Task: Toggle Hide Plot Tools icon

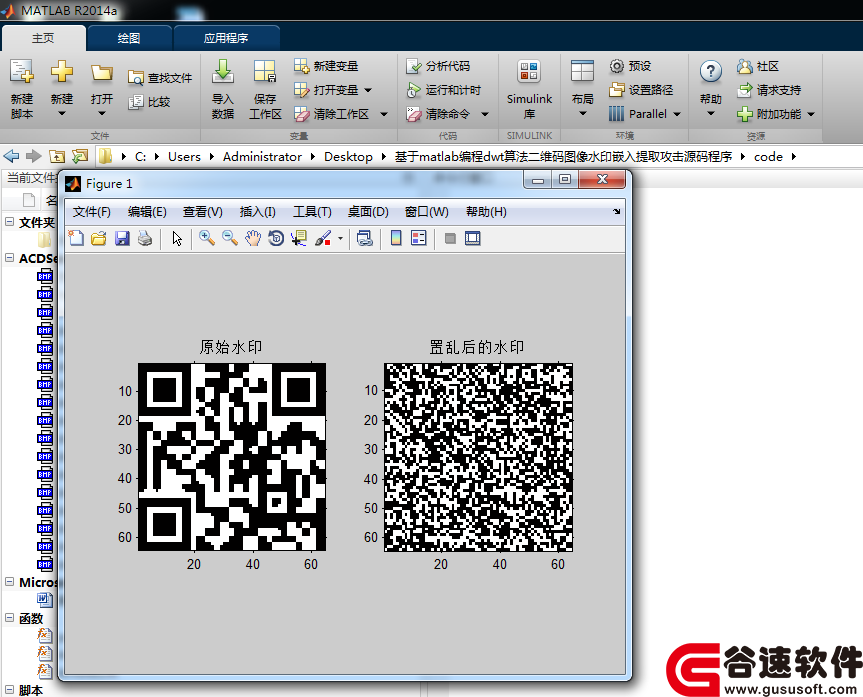Action: (450, 238)
